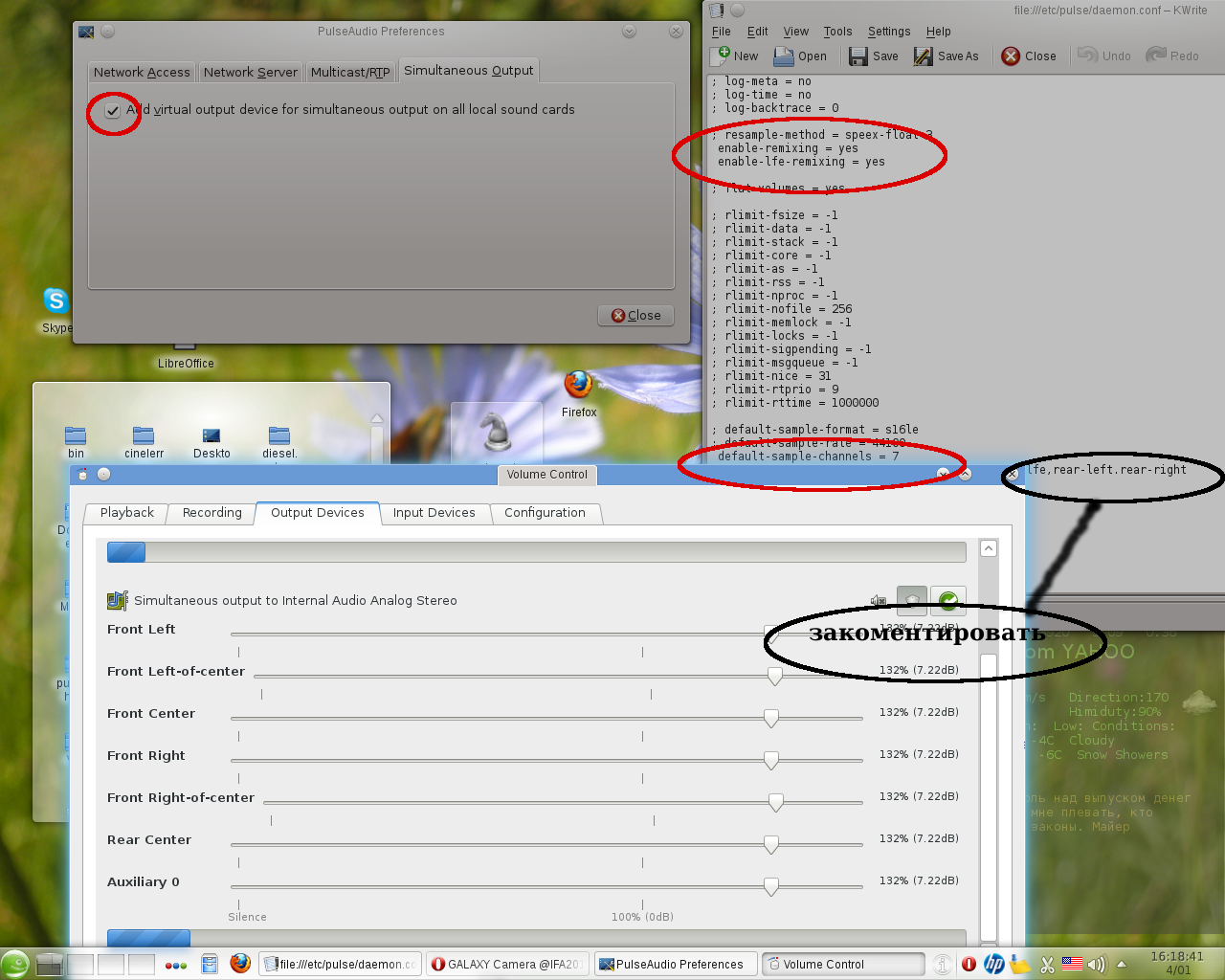
Task: Save the daemon.conf file in KWrite
Action: [x=874, y=56]
